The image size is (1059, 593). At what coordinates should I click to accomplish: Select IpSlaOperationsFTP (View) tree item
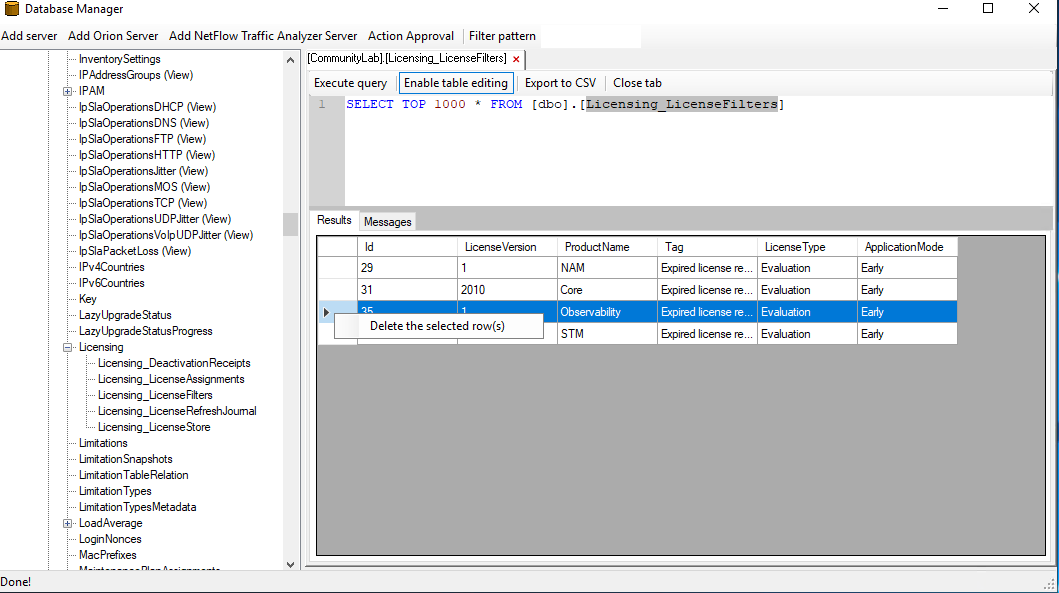[x=143, y=139]
